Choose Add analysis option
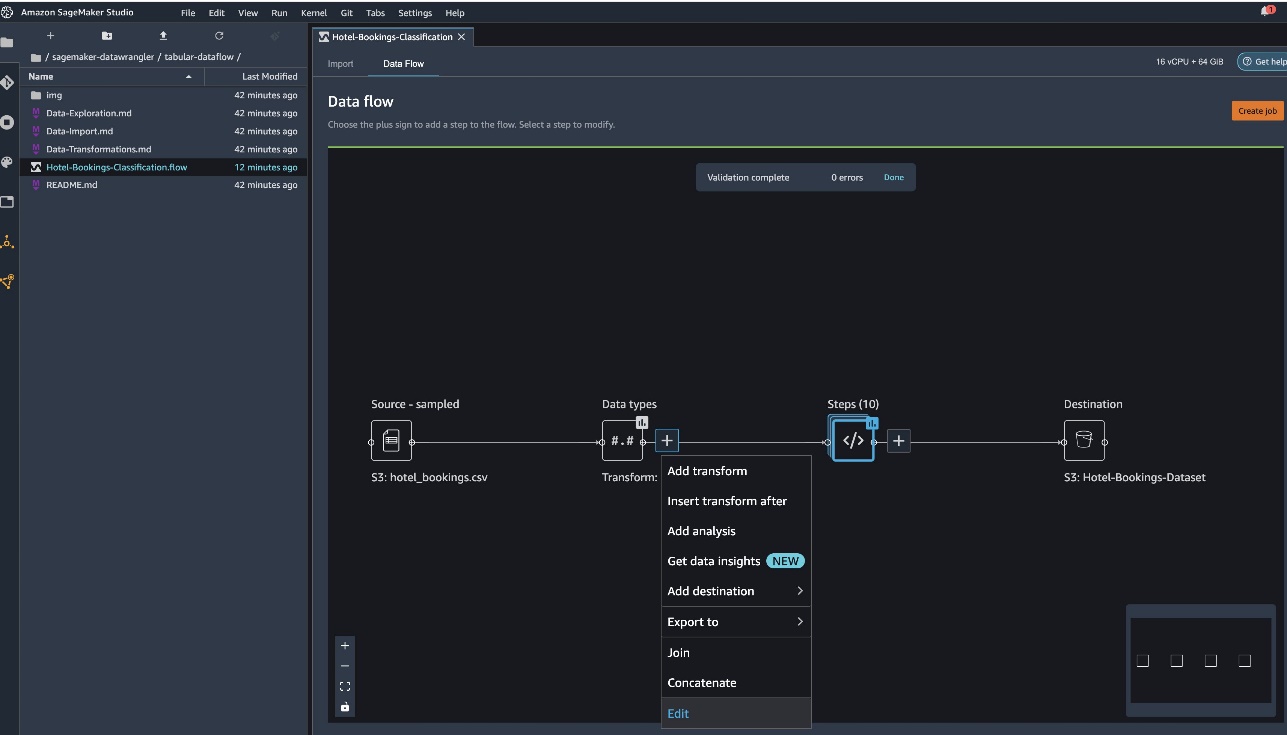Image resolution: width=1287 pixels, height=735 pixels. coord(736,531)
